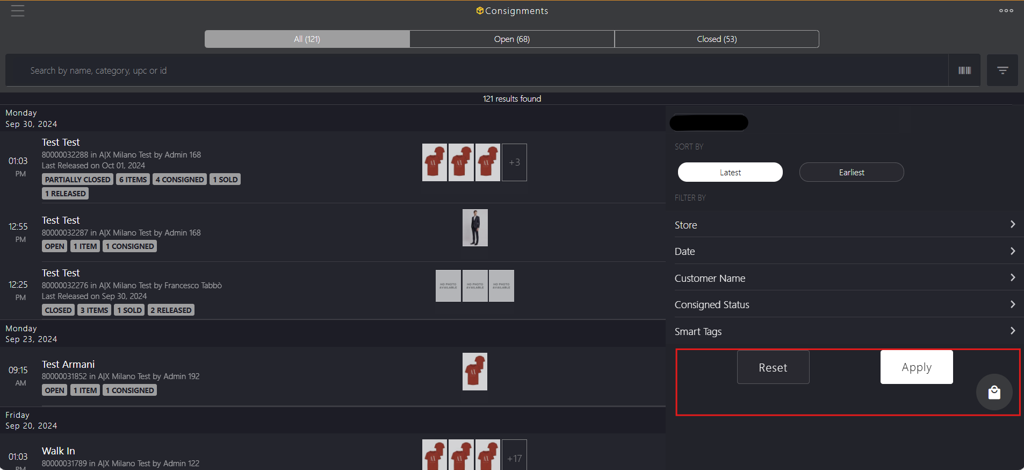1024x470 pixels.
Task: Expand the Date filter
Action: pos(846,251)
